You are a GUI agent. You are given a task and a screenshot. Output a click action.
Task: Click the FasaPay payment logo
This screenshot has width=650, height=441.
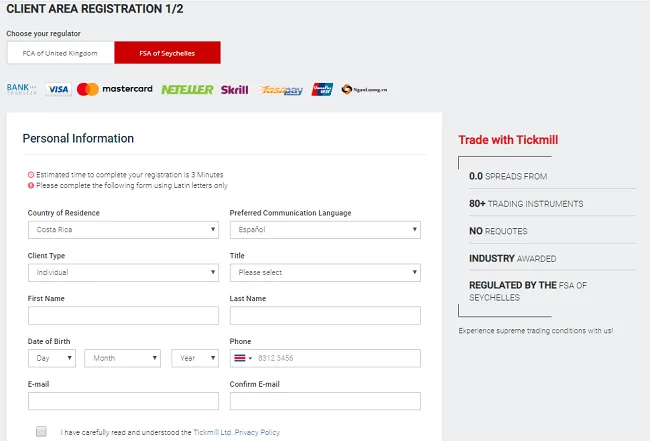(x=281, y=90)
